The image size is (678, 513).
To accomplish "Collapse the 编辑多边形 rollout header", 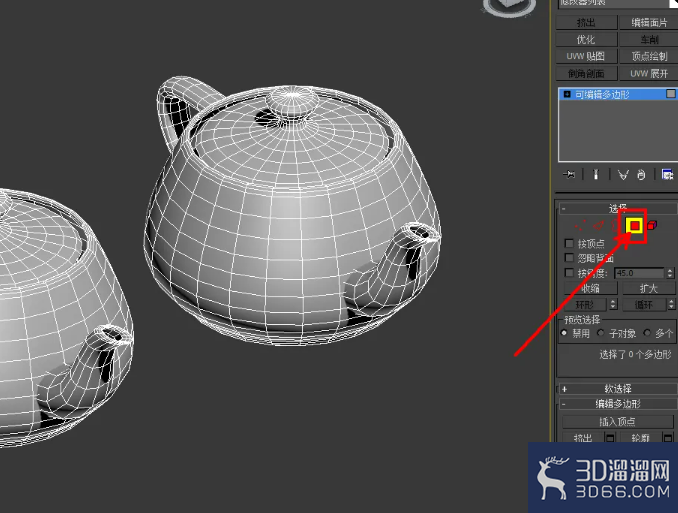I will pos(618,404).
